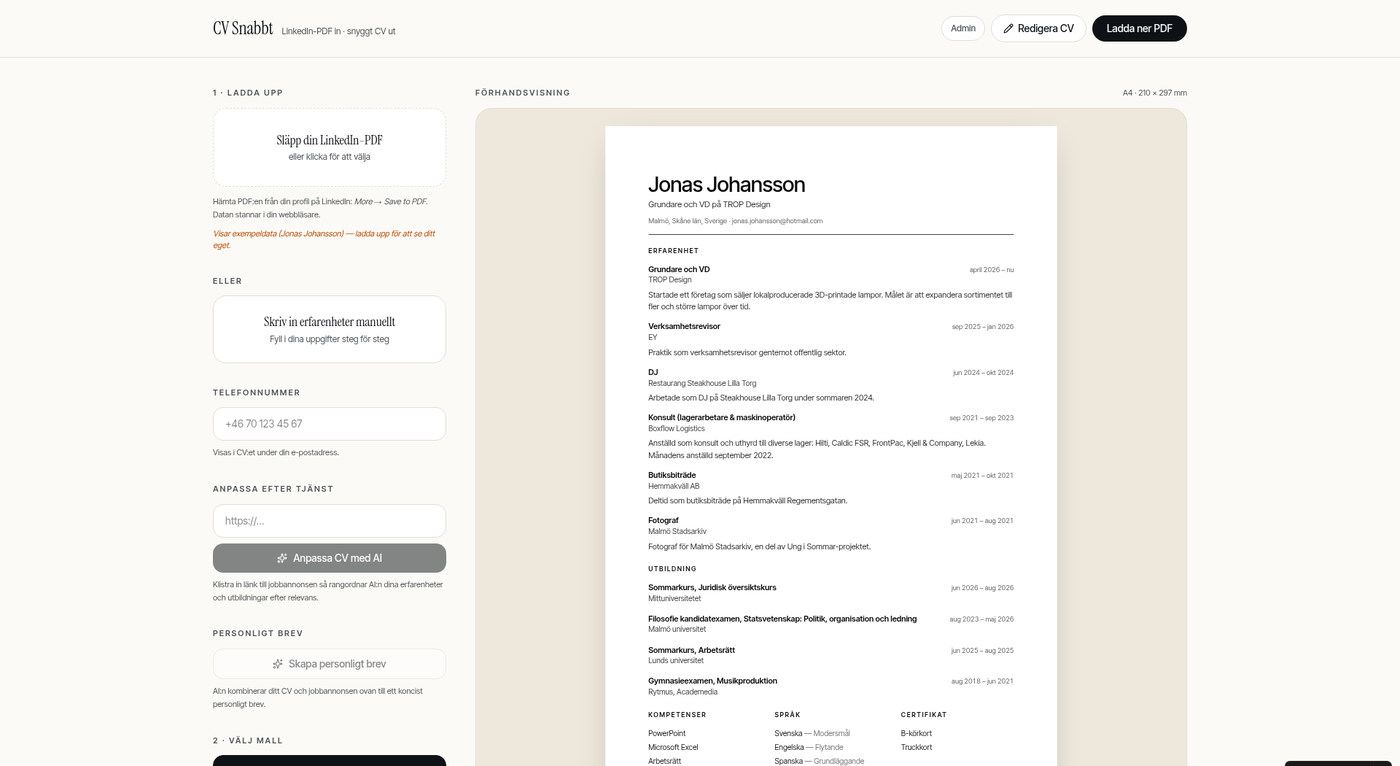
Task: Click the 'Gymnasieexamen, Musikproduktion' entry
Action: 712,681
